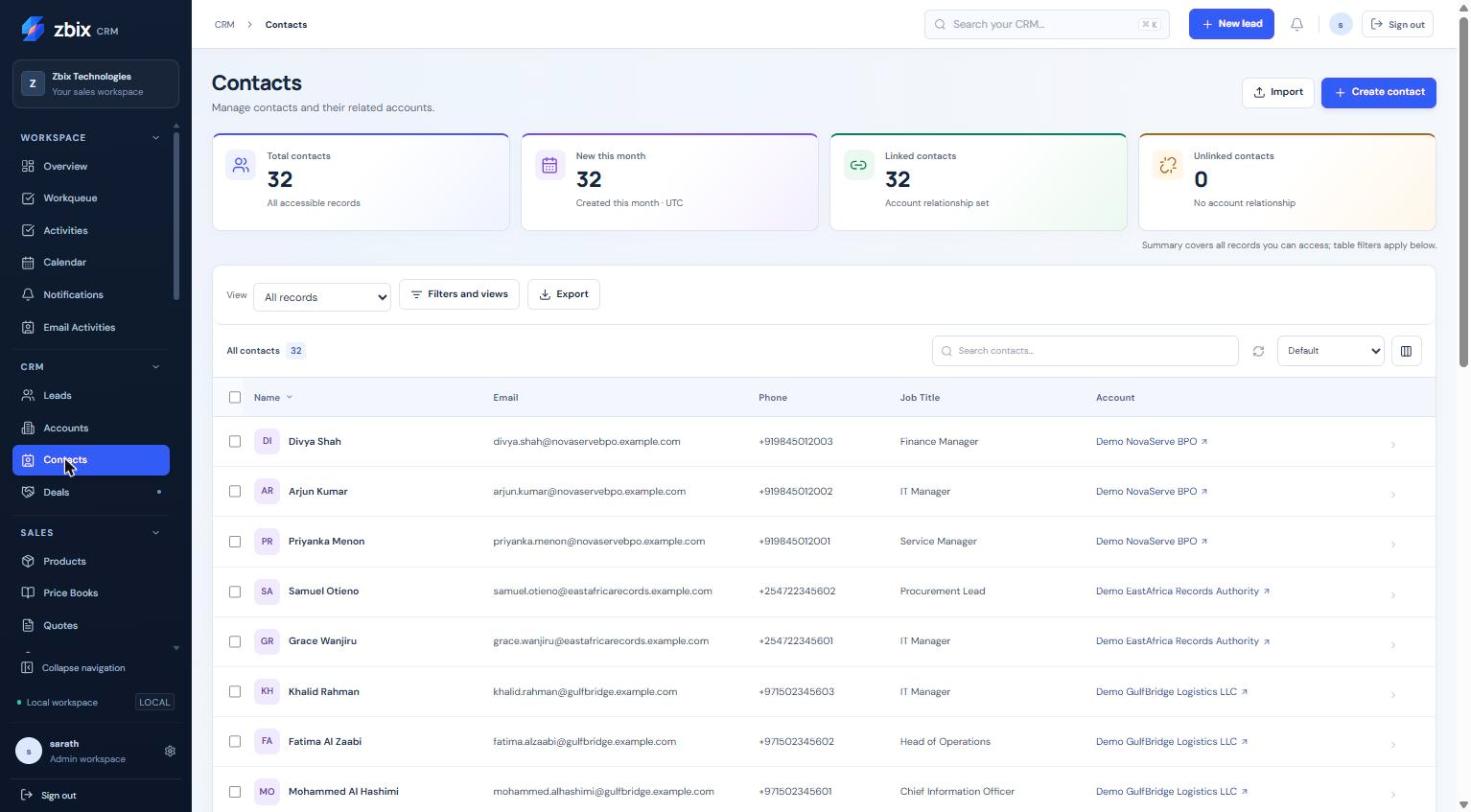
Task: Focus the Search your CRM field
Action: (1046, 24)
